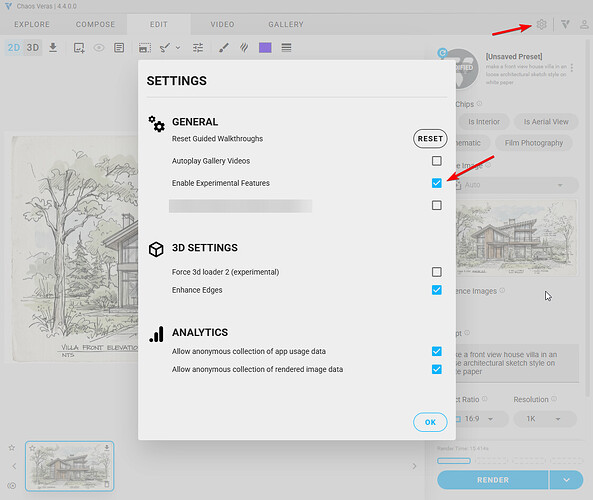
Task: Open the 1K resolution dropdown
Action: click(x=545, y=419)
